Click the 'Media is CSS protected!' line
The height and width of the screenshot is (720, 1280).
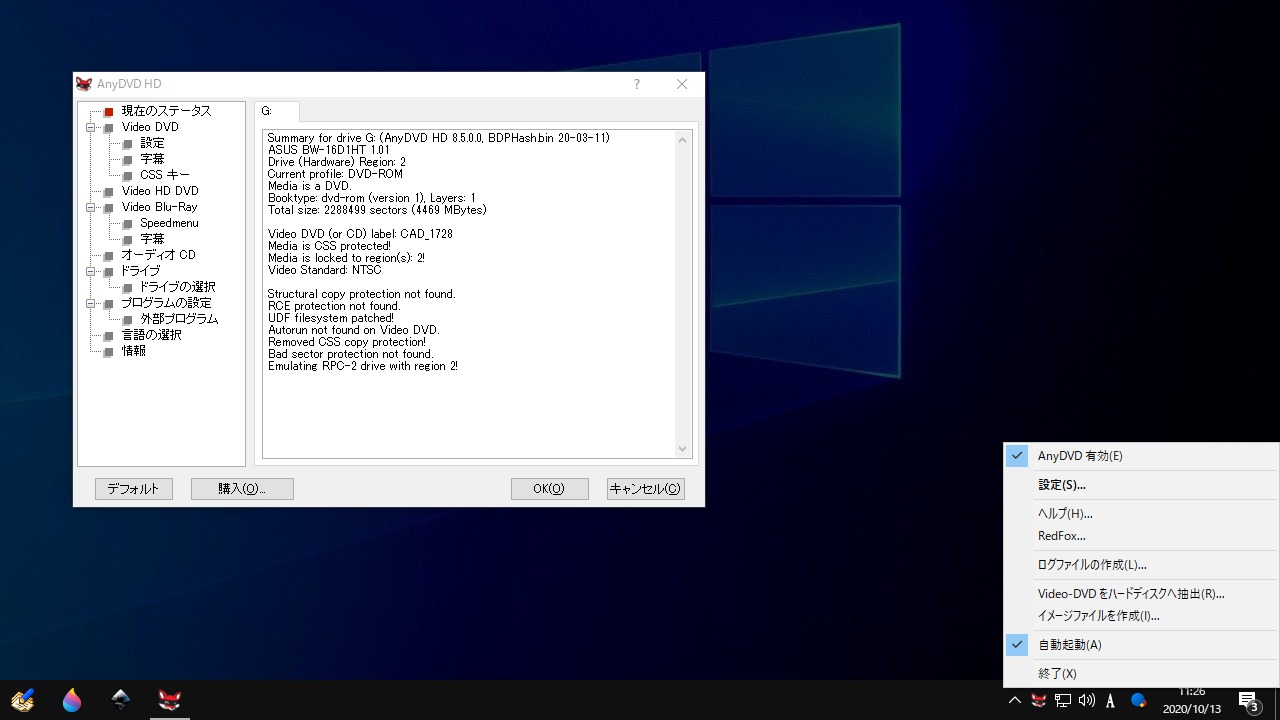point(329,246)
